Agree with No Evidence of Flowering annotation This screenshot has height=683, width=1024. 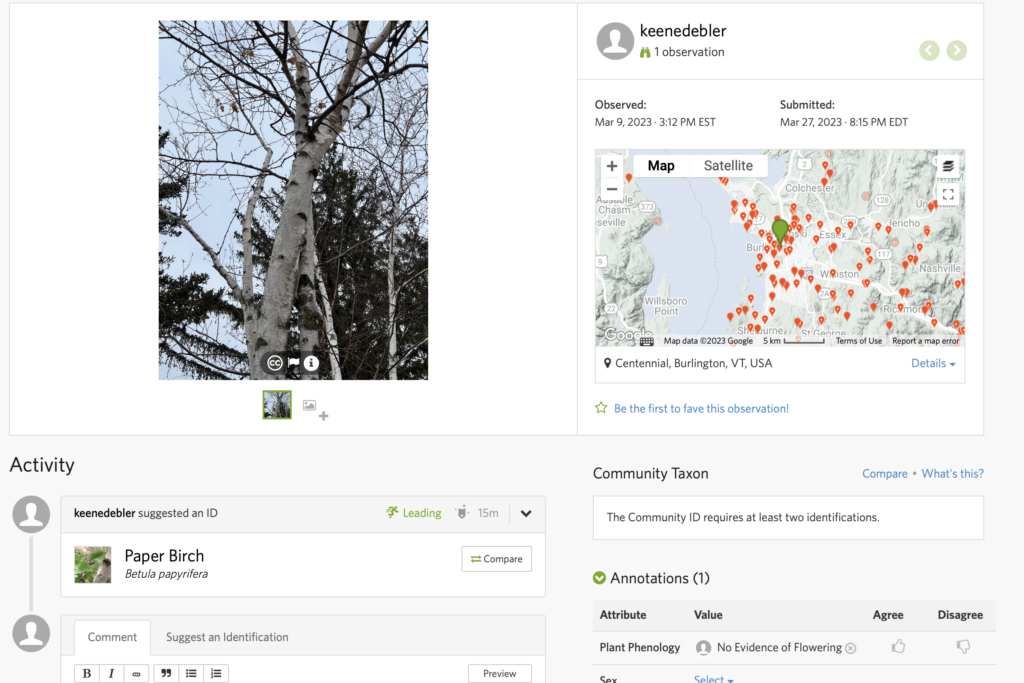point(898,647)
